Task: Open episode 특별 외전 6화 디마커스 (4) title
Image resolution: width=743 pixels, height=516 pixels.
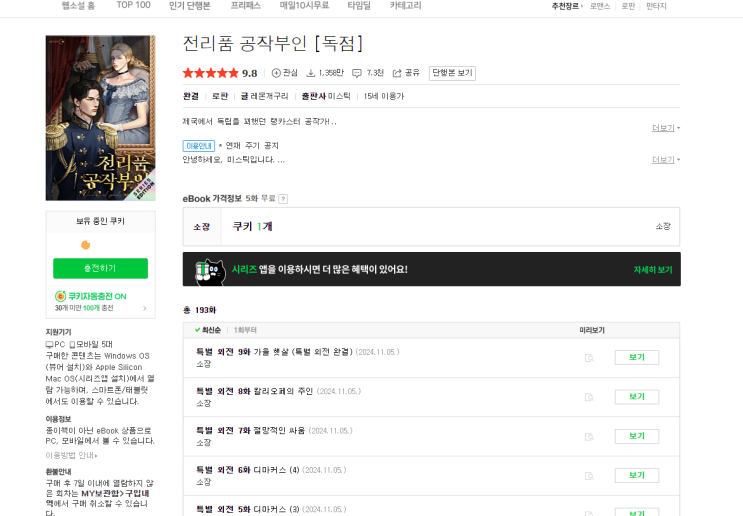Action: point(248,470)
